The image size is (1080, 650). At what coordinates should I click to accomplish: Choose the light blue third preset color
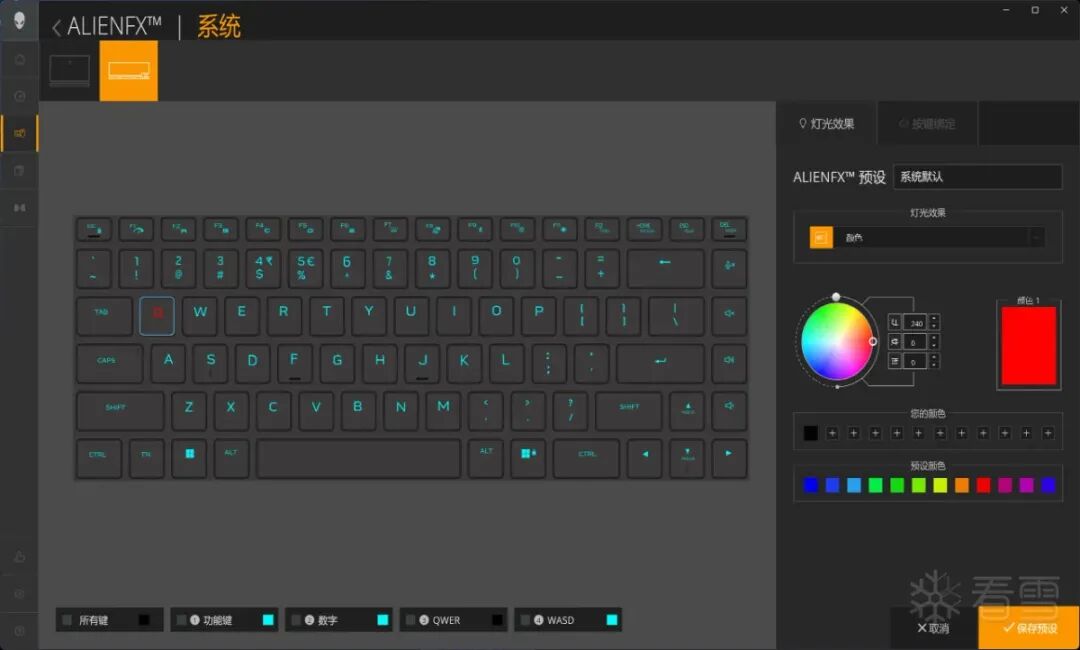[854, 485]
